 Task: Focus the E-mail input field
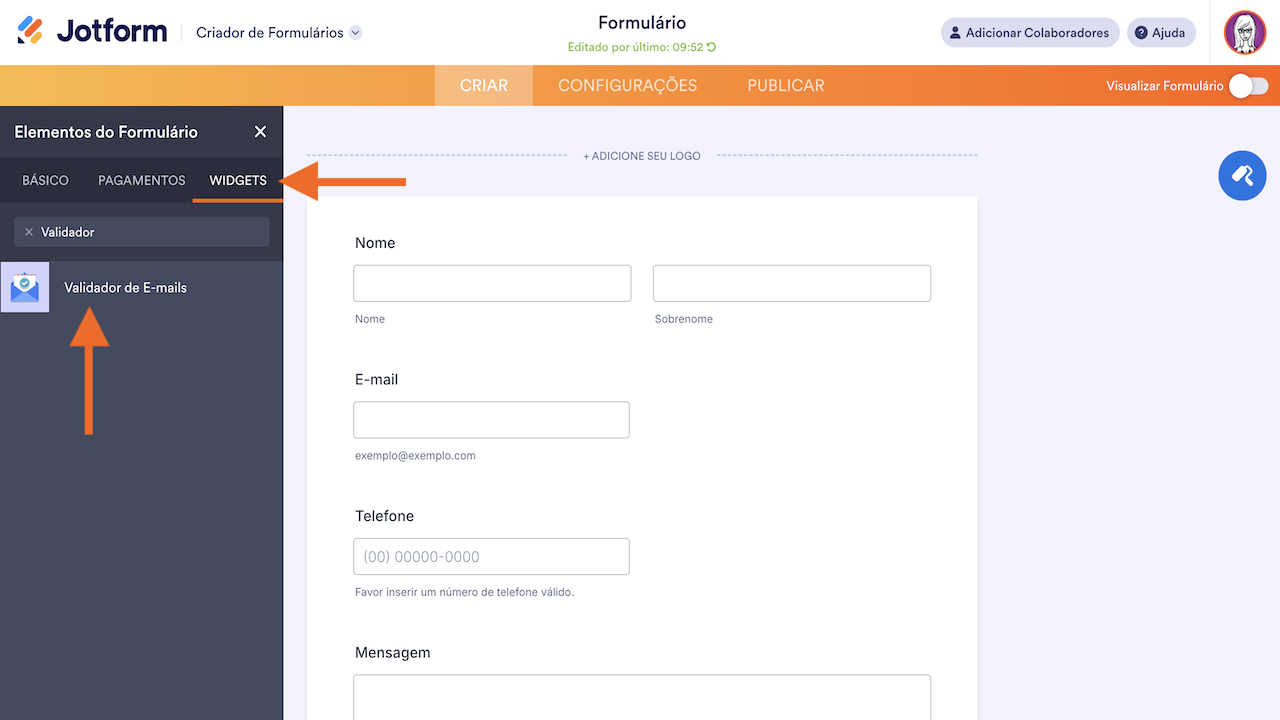click(x=491, y=420)
